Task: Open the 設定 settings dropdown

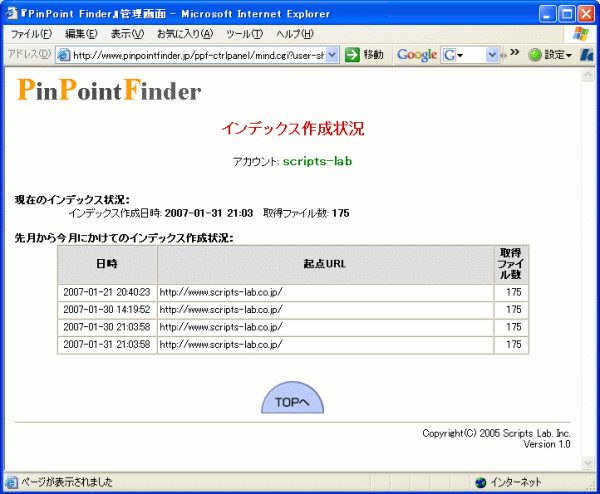Action: [x=558, y=55]
